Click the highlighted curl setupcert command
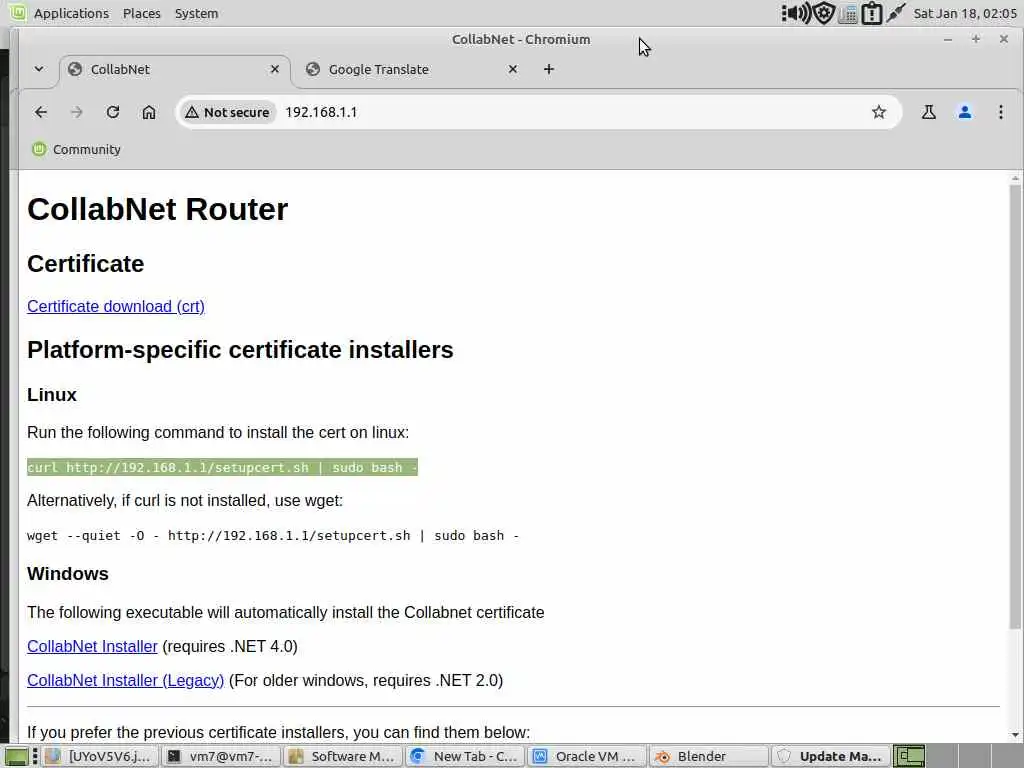 pyautogui.click(x=222, y=468)
